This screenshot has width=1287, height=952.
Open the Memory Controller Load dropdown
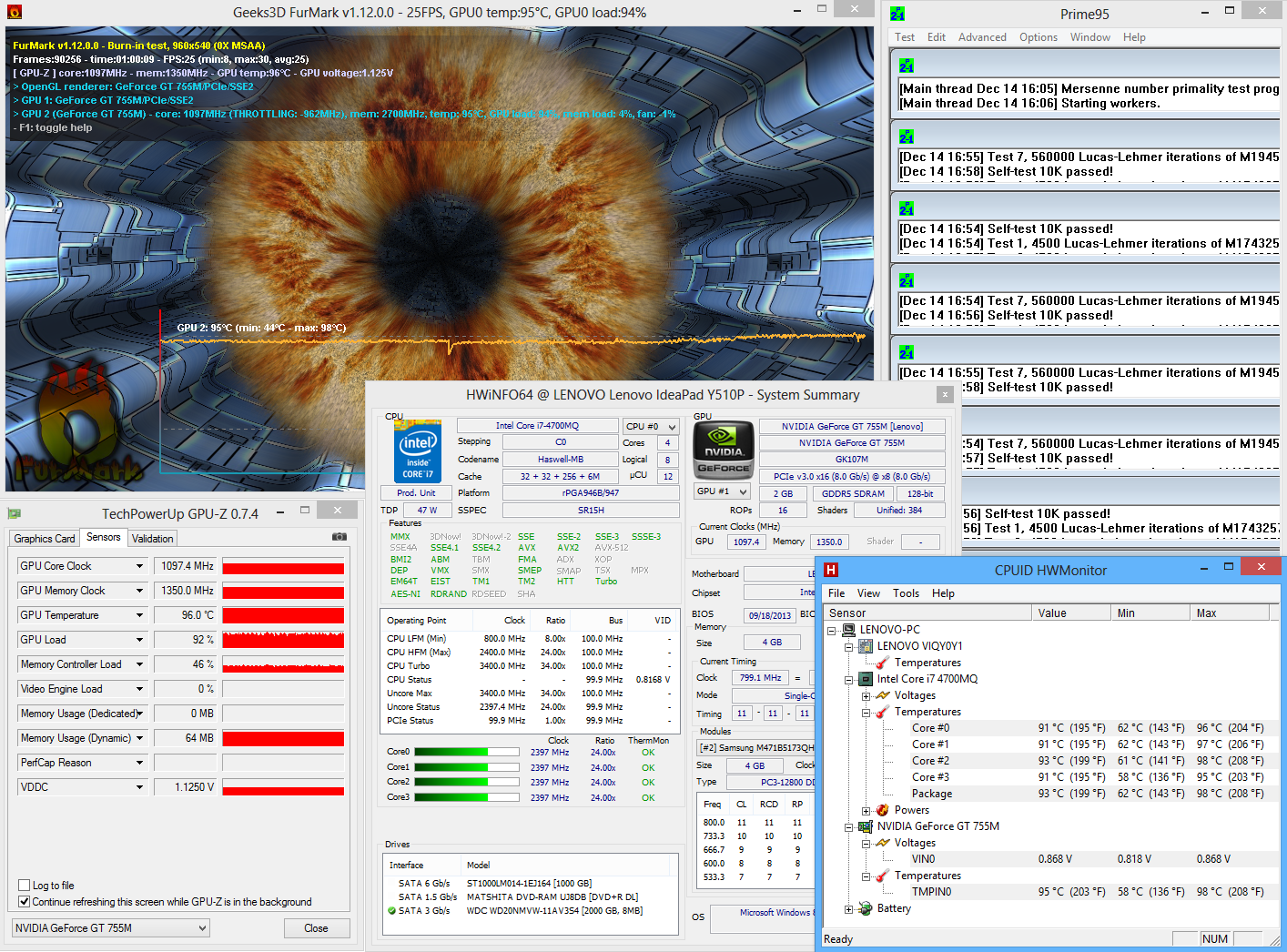(x=139, y=664)
